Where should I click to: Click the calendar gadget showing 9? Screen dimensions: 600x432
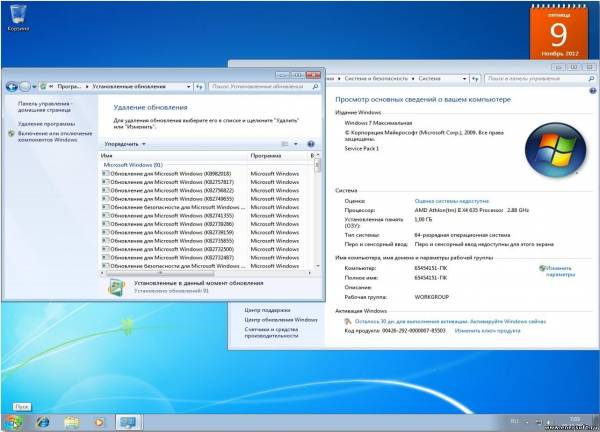point(559,32)
